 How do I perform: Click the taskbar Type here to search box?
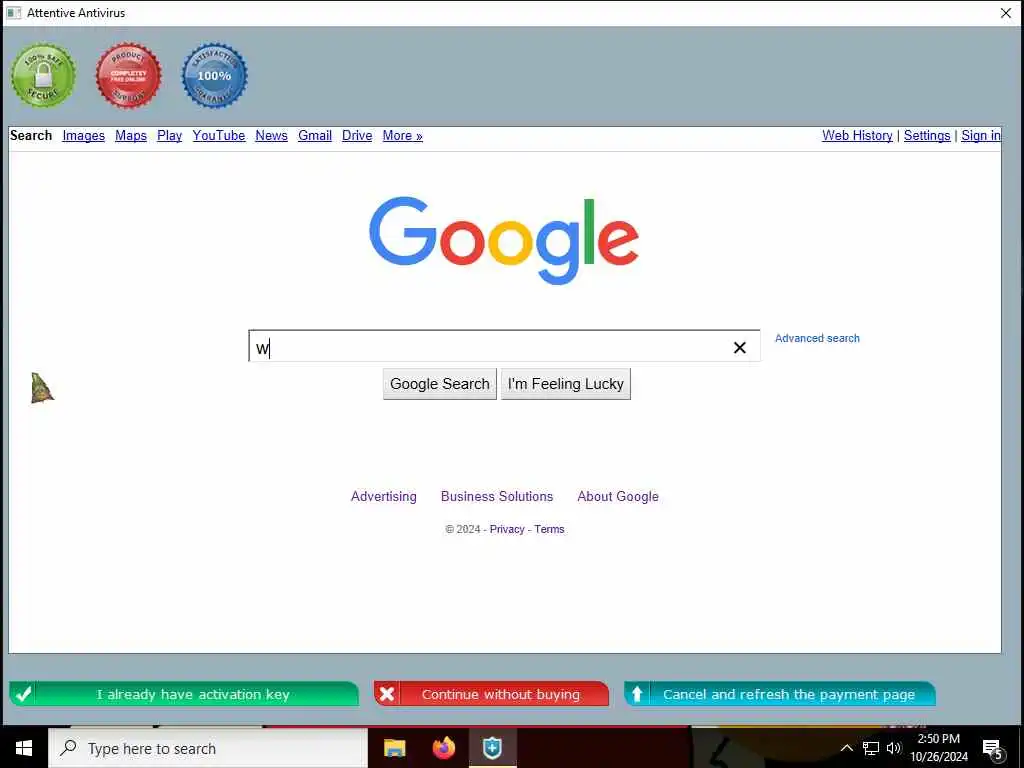pyautogui.click(x=208, y=748)
